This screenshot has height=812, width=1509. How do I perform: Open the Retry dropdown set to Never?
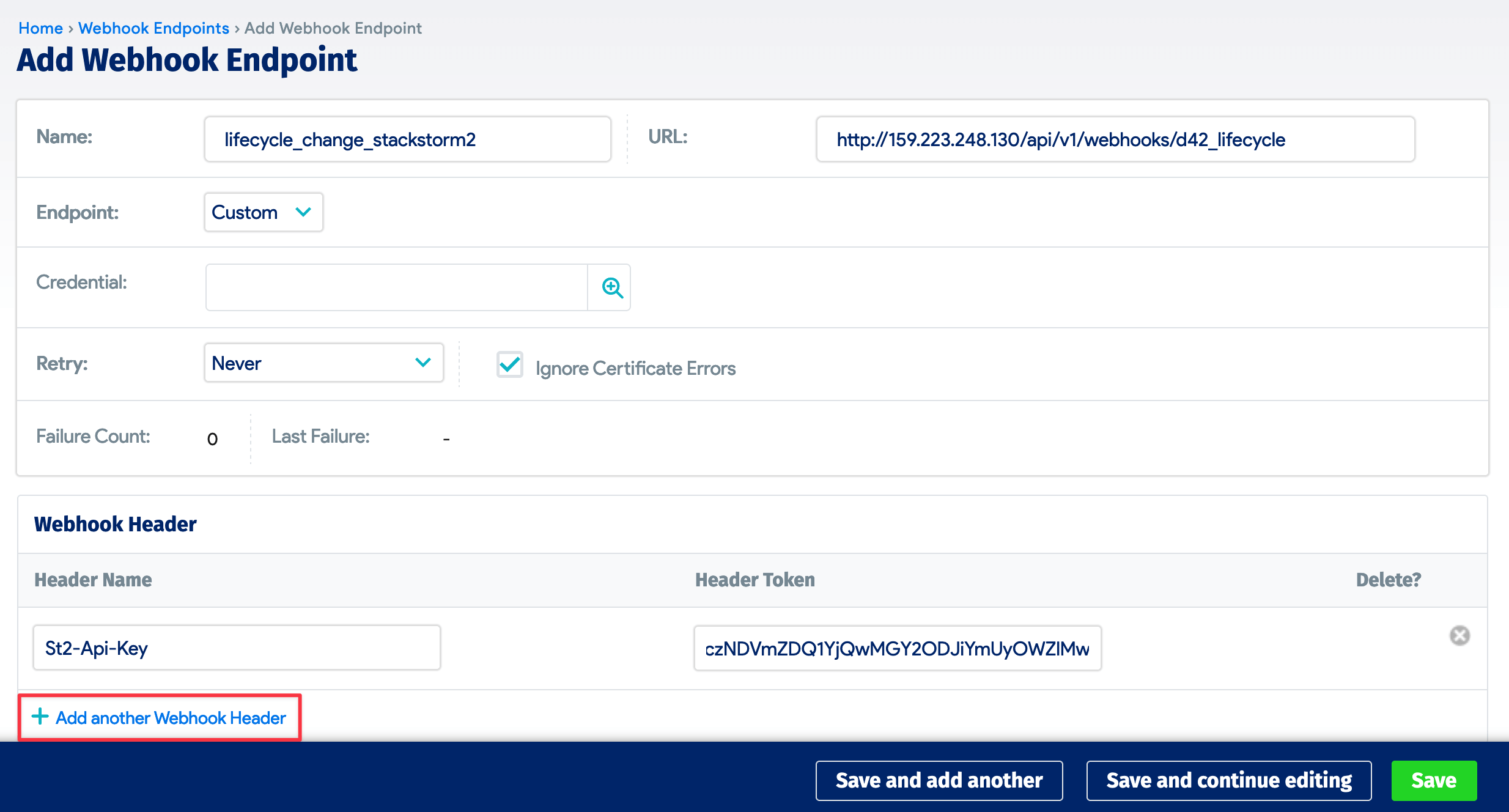tap(323, 363)
